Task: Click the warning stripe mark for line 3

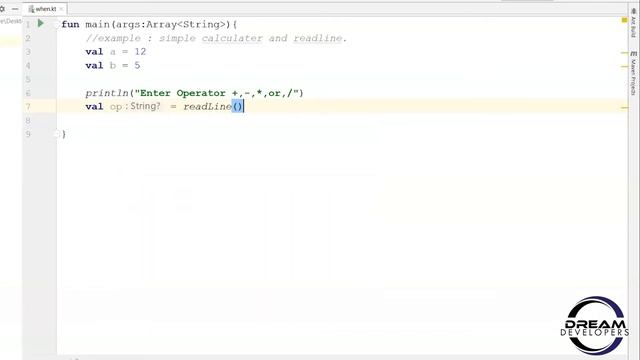Action: (x=624, y=53)
